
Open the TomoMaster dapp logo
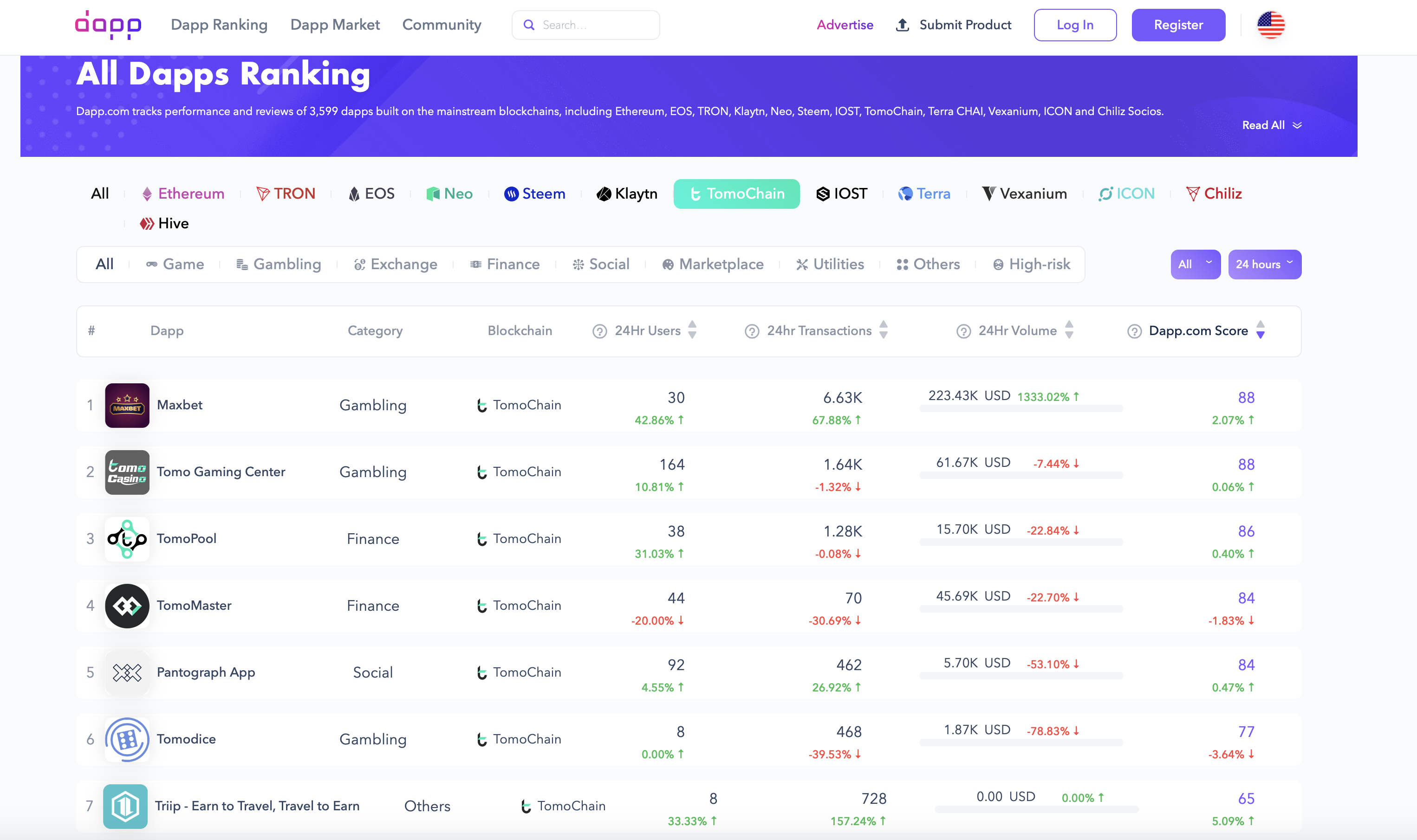(x=127, y=606)
